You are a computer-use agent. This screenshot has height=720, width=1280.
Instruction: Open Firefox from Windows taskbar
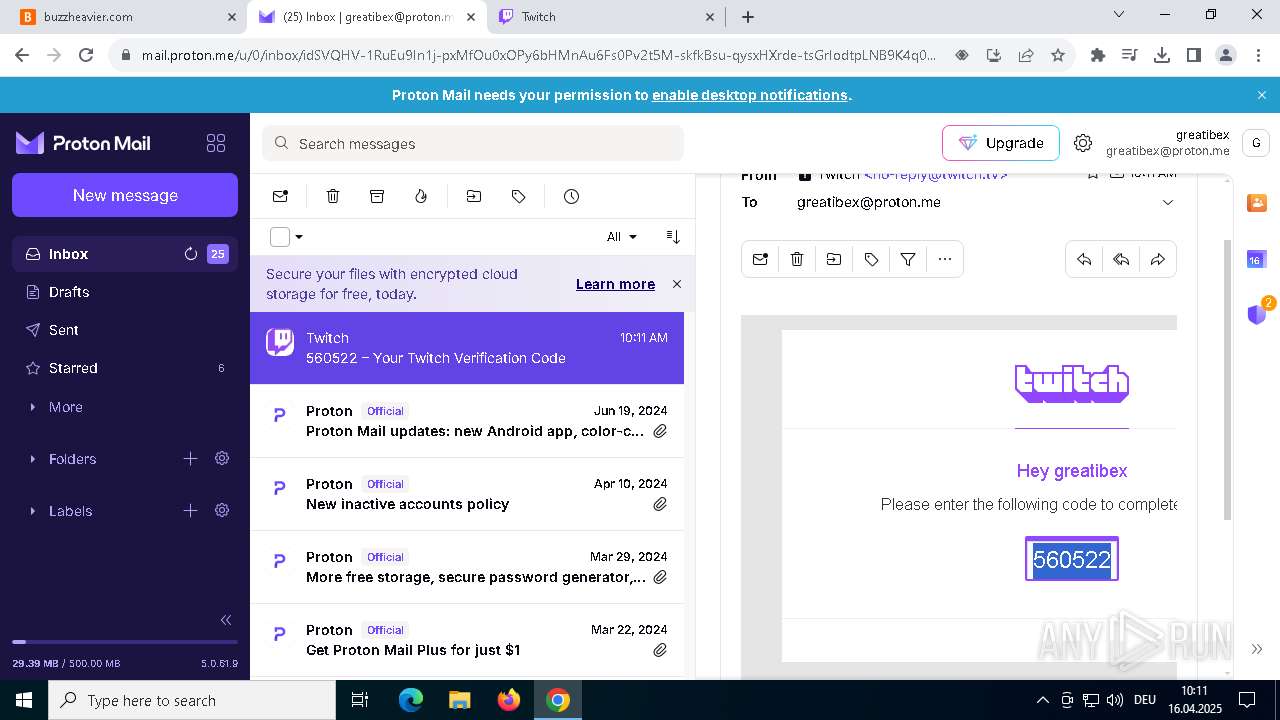pos(509,700)
